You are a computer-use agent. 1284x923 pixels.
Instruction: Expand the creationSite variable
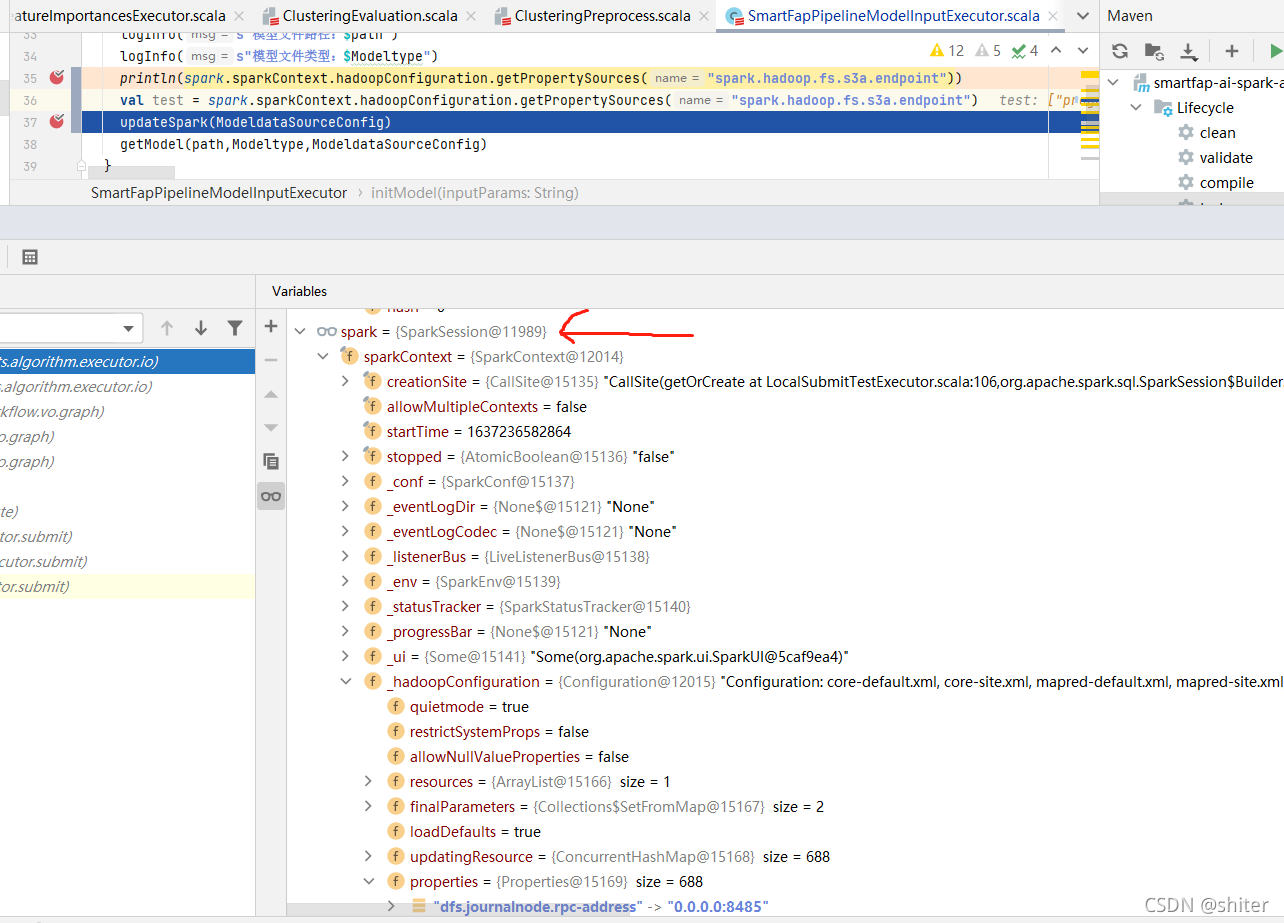pyautogui.click(x=346, y=381)
